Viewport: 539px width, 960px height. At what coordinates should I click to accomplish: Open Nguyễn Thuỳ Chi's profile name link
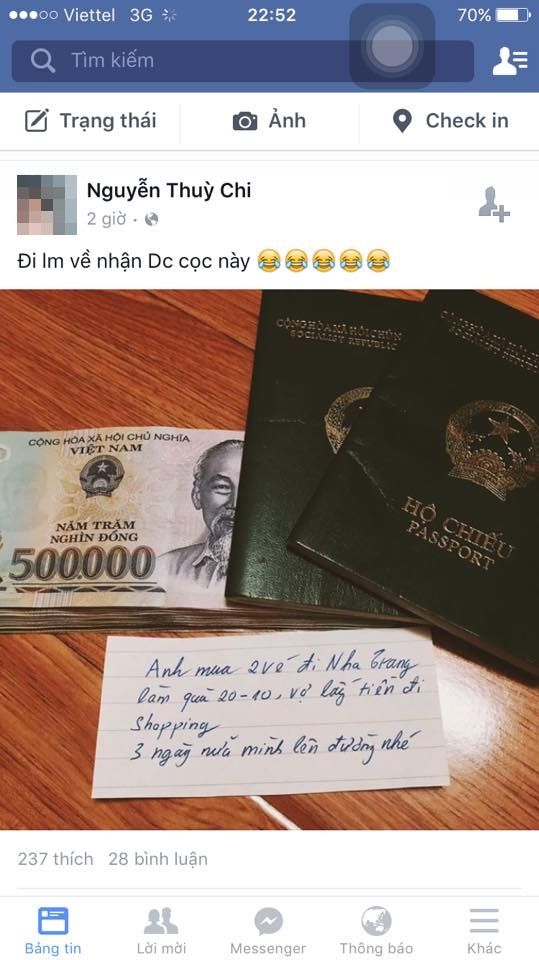pyautogui.click(x=169, y=190)
